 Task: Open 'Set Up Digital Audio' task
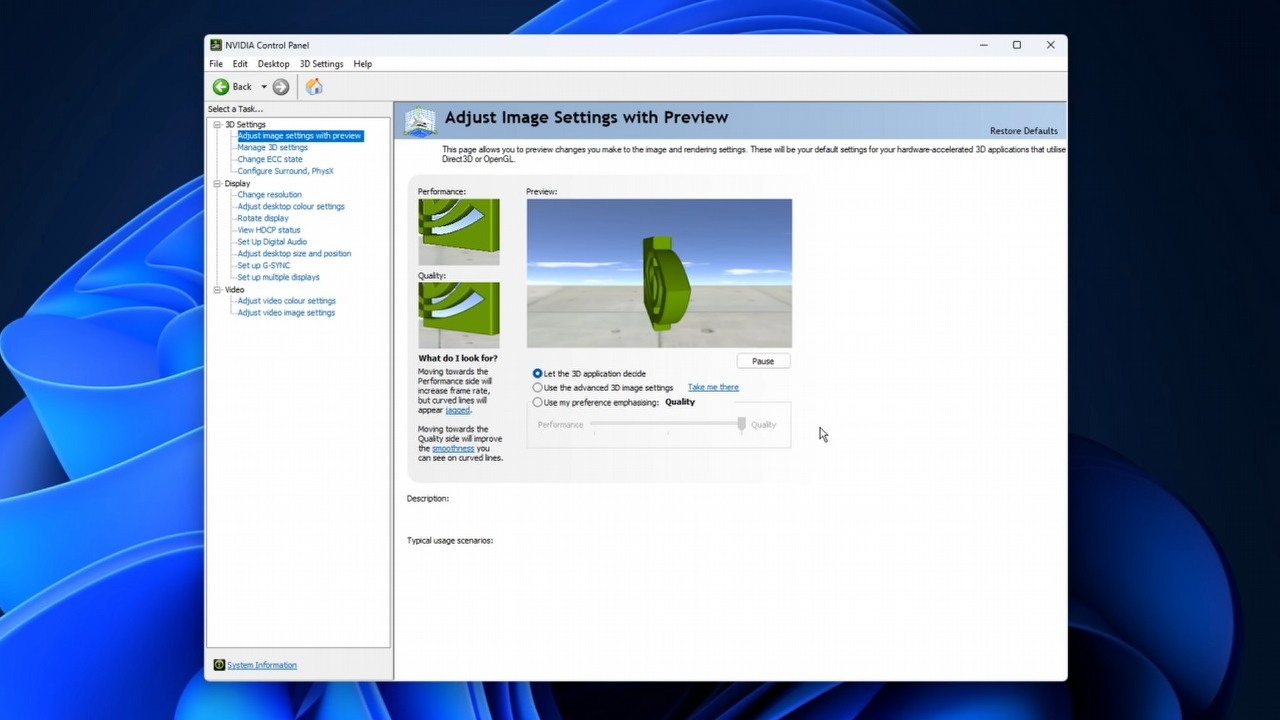click(x=272, y=242)
